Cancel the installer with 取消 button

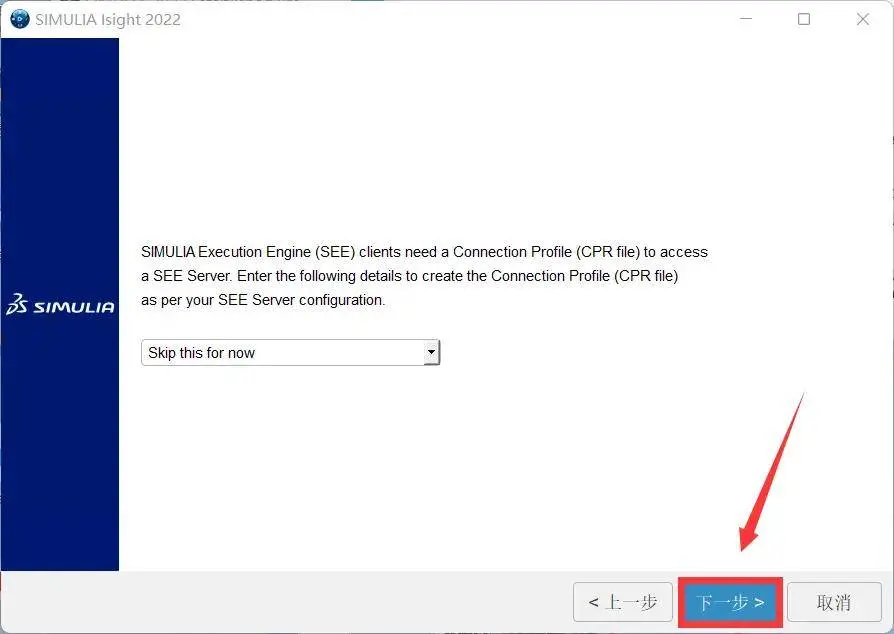click(x=834, y=602)
